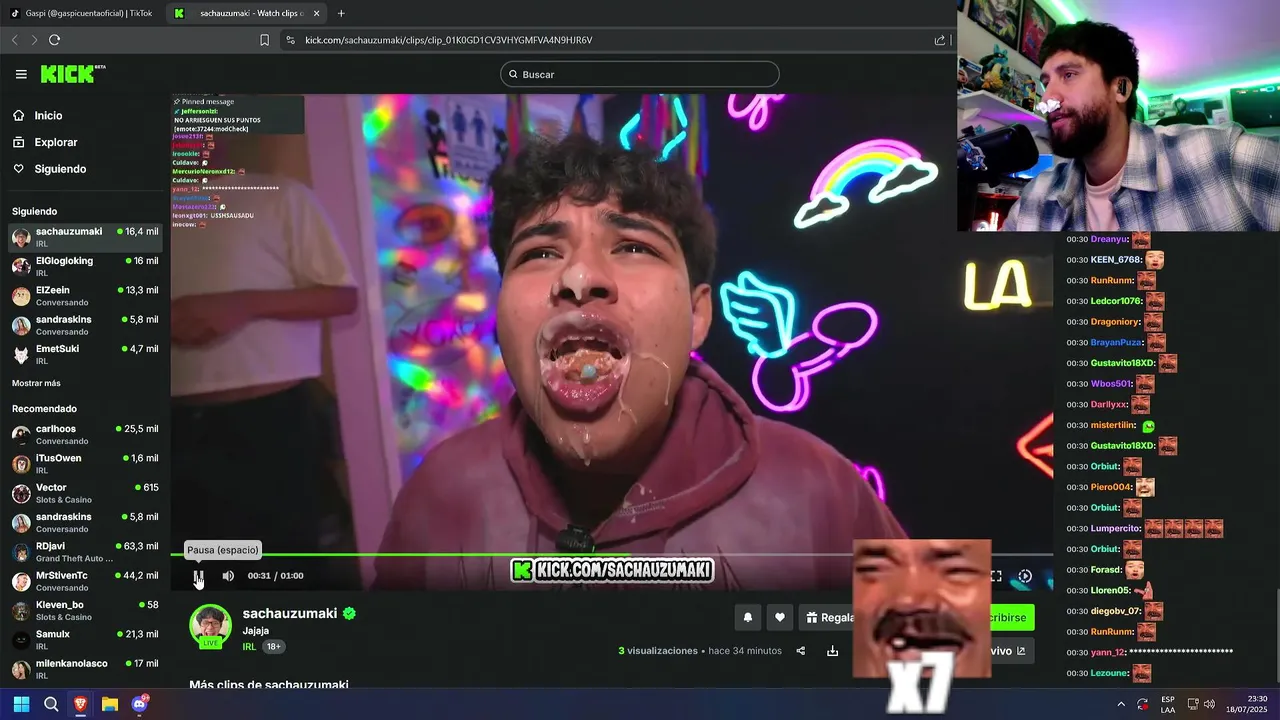Open File Explorer from the taskbar
1280x720 pixels.
110,704
